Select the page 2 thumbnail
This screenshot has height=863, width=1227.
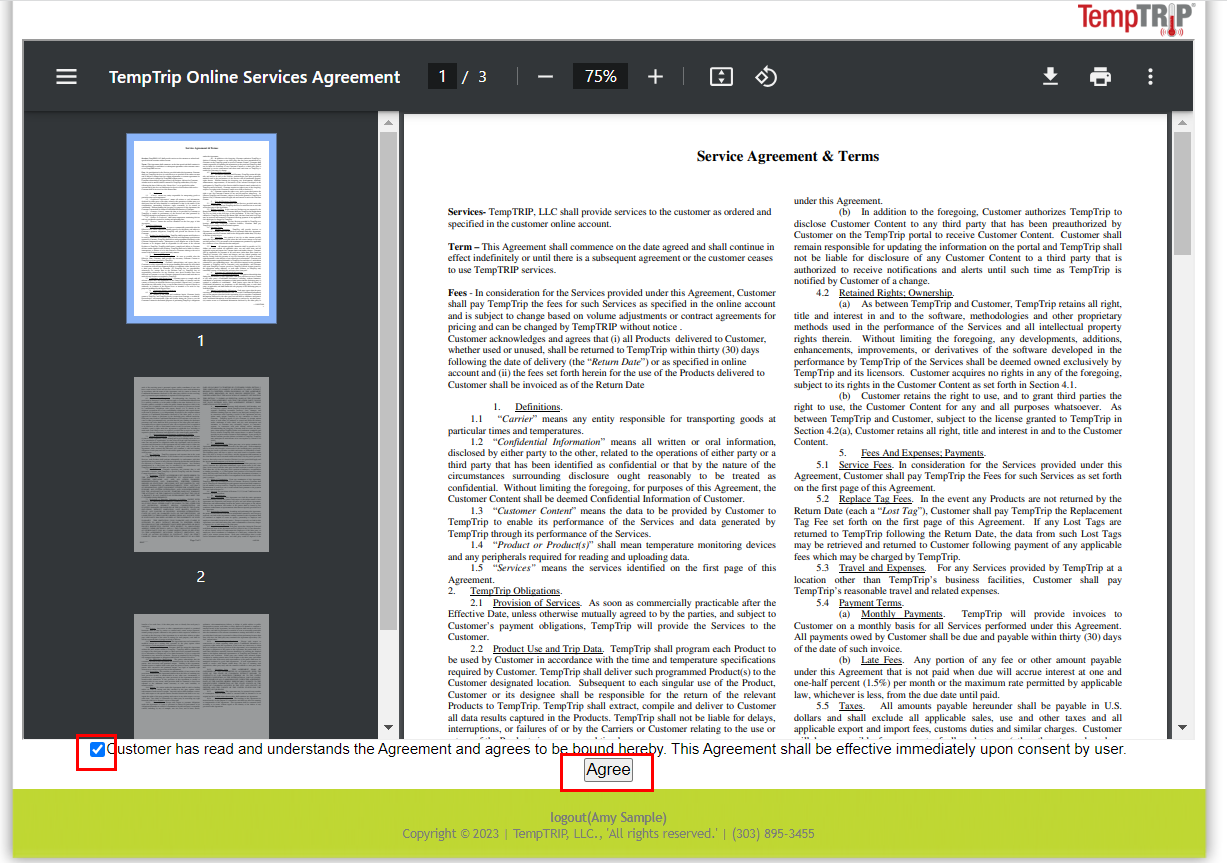tap(201, 464)
